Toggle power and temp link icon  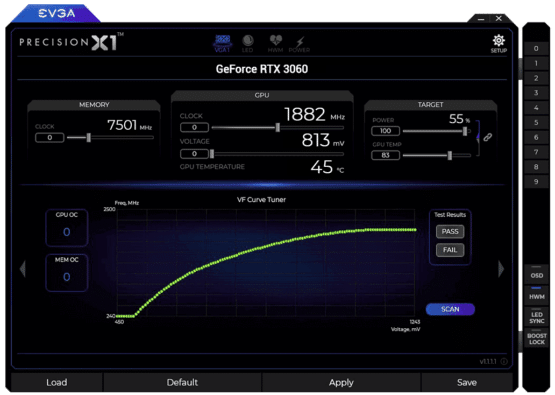487,137
